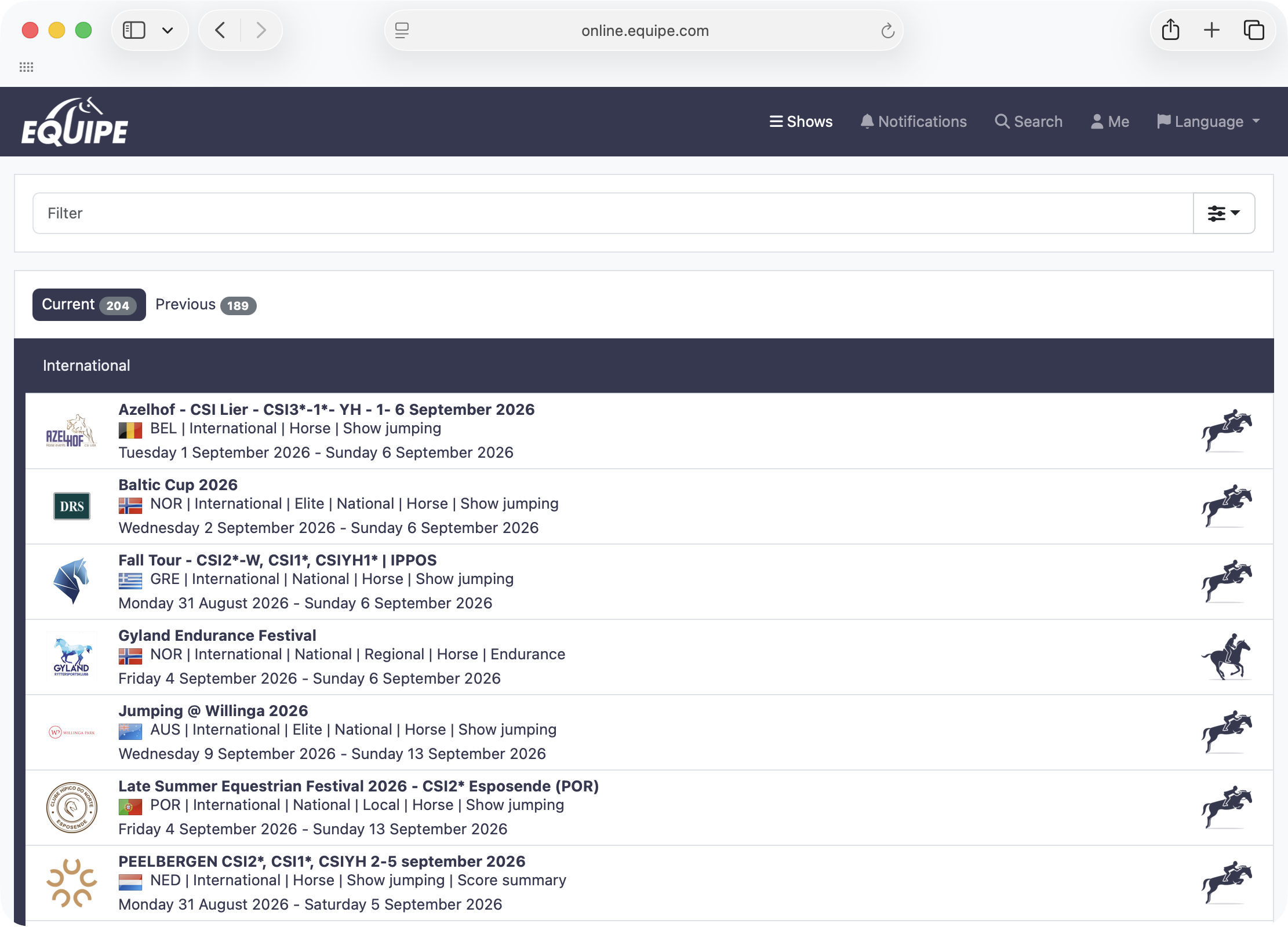Viewport: 1288px width, 927px height.
Task: Open Notifications from the navbar
Action: click(x=914, y=122)
